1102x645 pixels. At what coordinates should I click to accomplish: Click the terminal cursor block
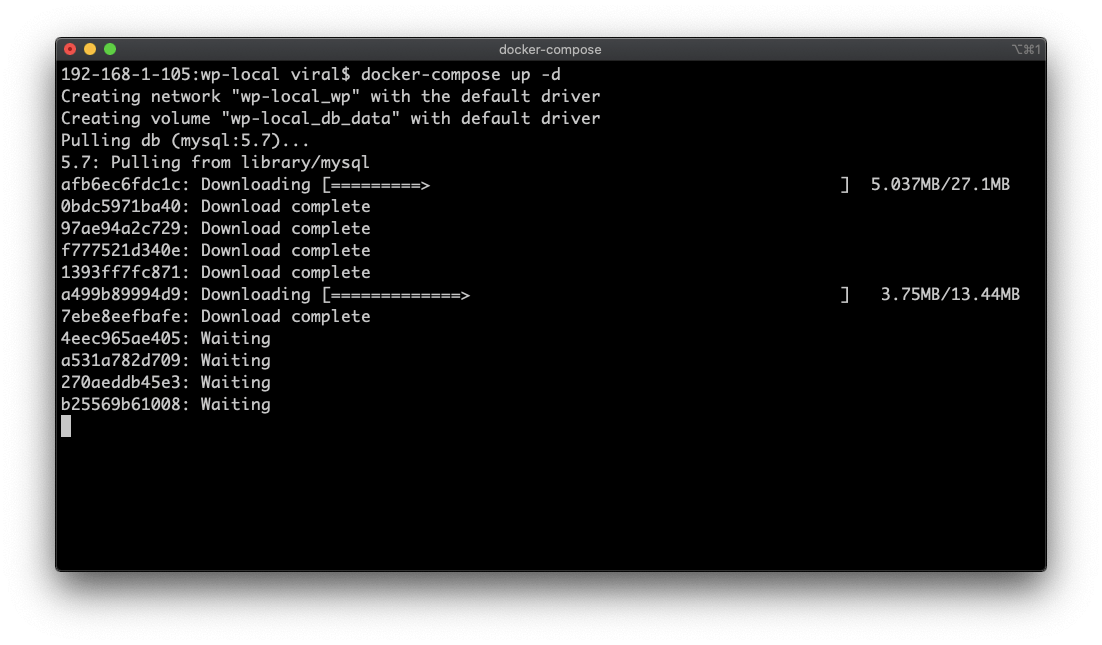[x=66, y=426]
